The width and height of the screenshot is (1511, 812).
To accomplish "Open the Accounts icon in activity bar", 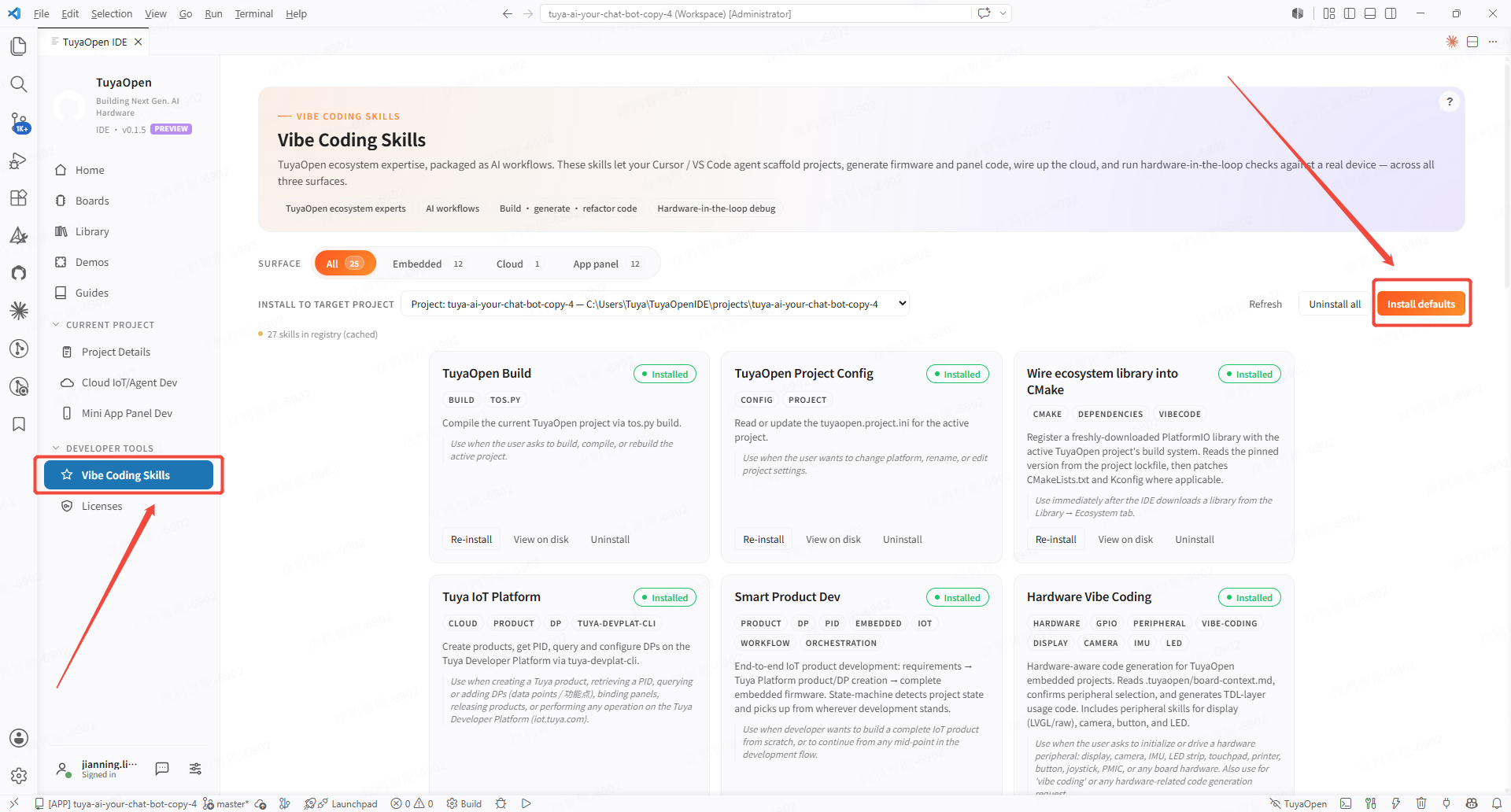I will click(19, 738).
